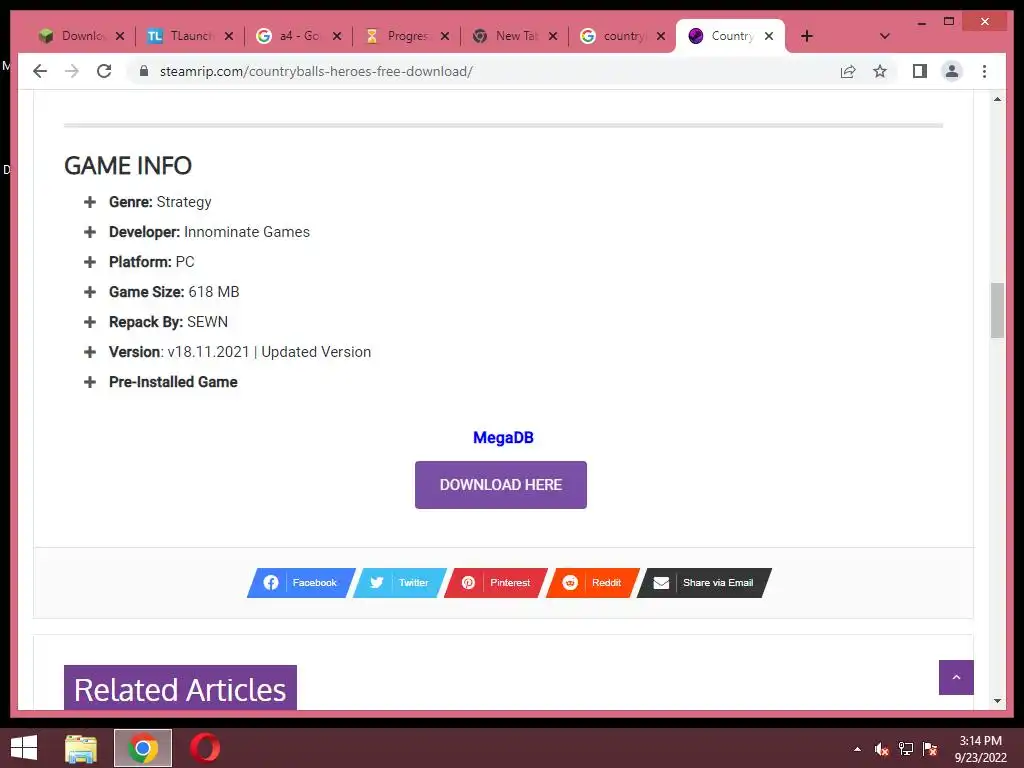Go back to the previous page

40,71
